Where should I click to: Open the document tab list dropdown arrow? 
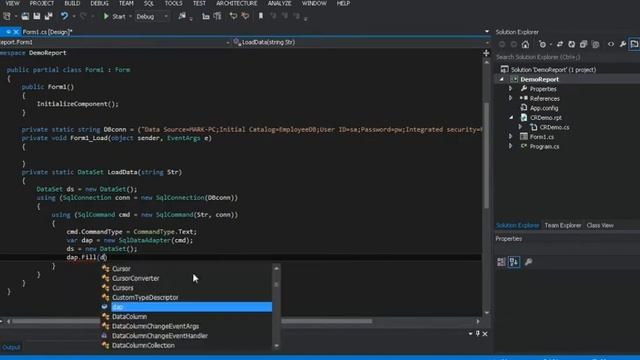click(x=487, y=31)
